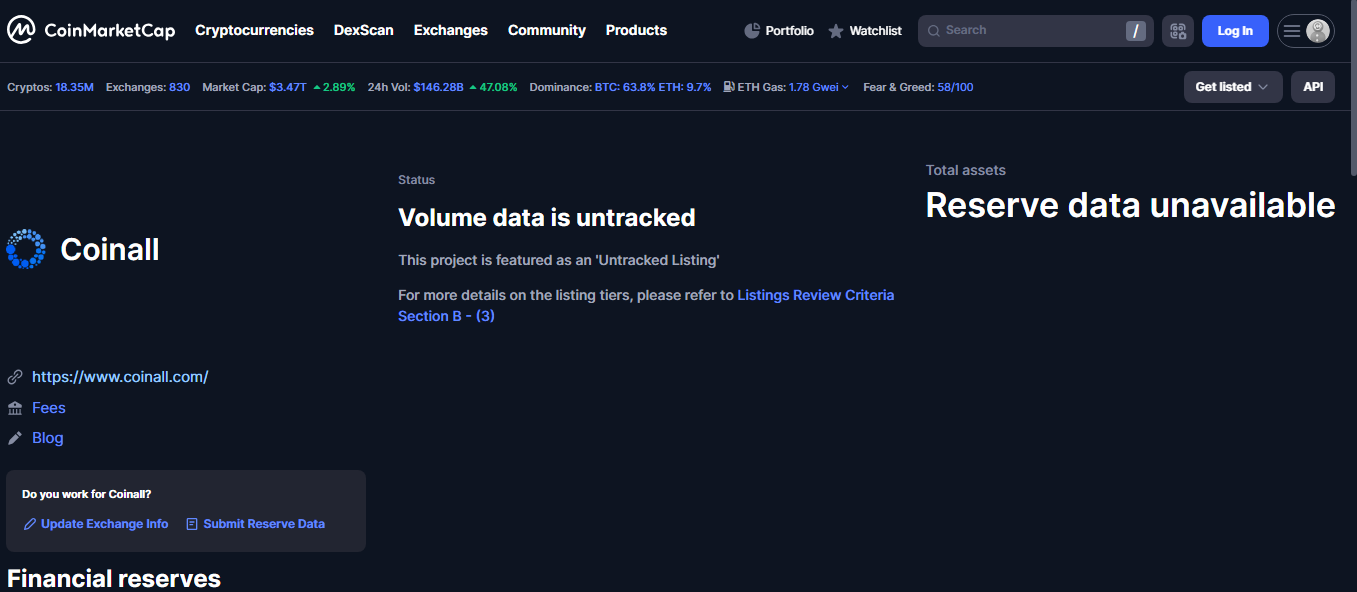Viewport: 1357px width, 592px height.
Task: Click the Portfolio label
Action: 790,31
